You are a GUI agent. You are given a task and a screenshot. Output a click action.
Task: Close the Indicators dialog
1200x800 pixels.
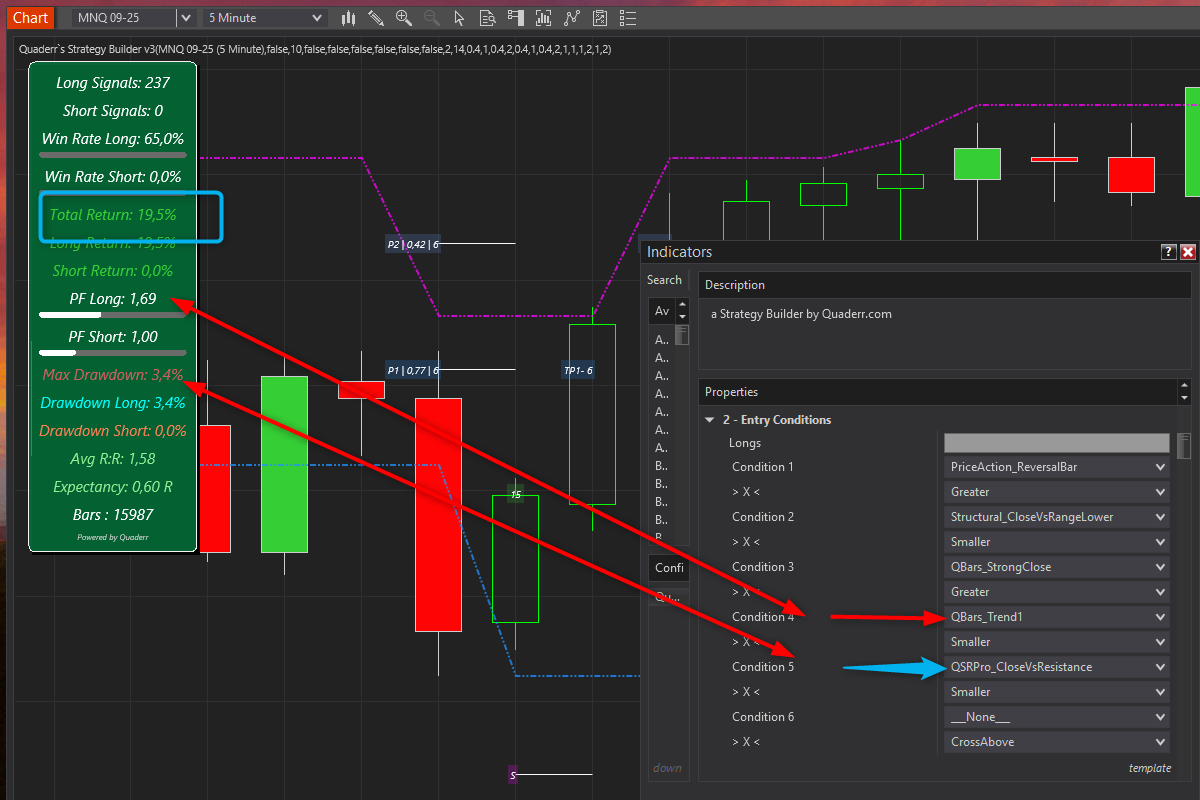1188,252
